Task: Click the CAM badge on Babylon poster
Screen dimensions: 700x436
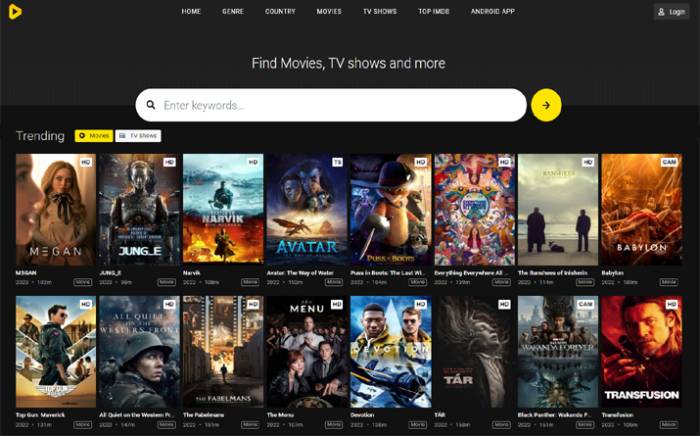Action: point(669,162)
